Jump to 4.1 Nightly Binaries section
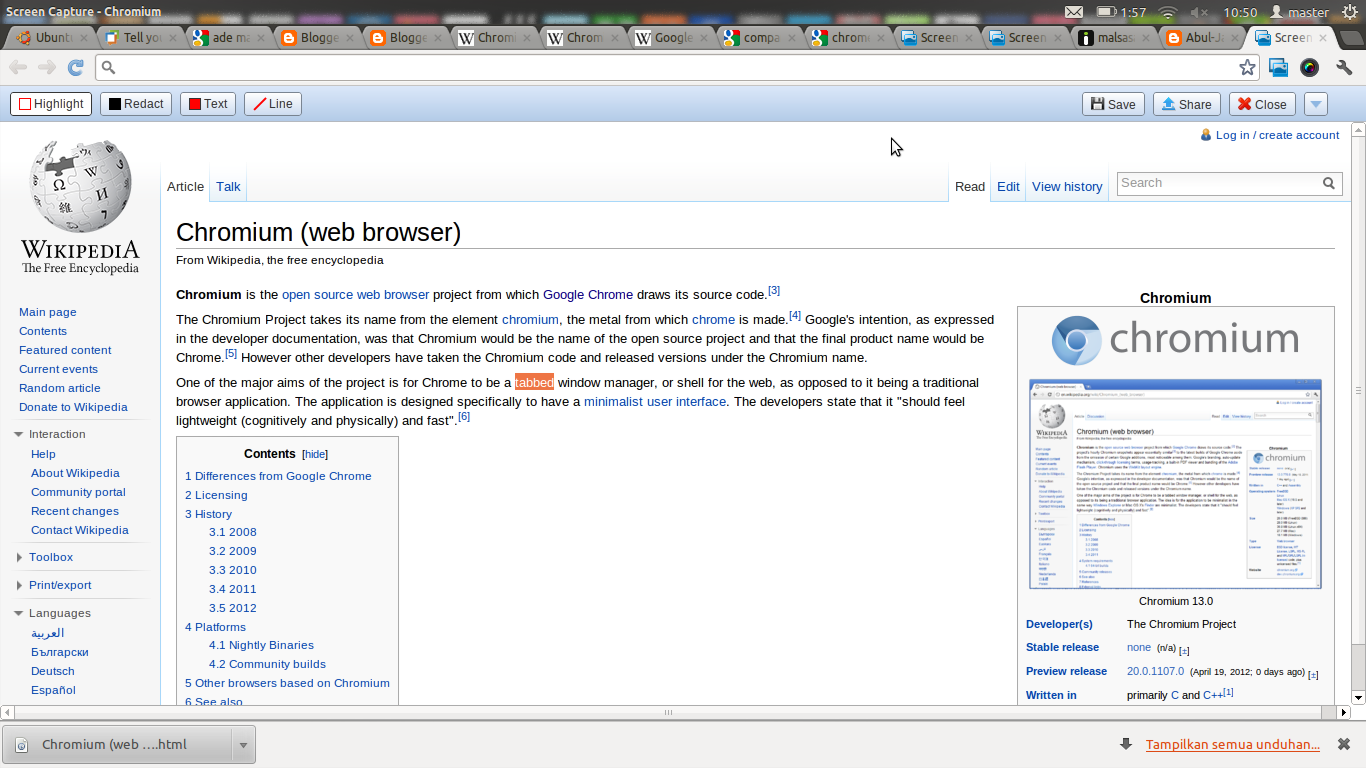 point(261,645)
